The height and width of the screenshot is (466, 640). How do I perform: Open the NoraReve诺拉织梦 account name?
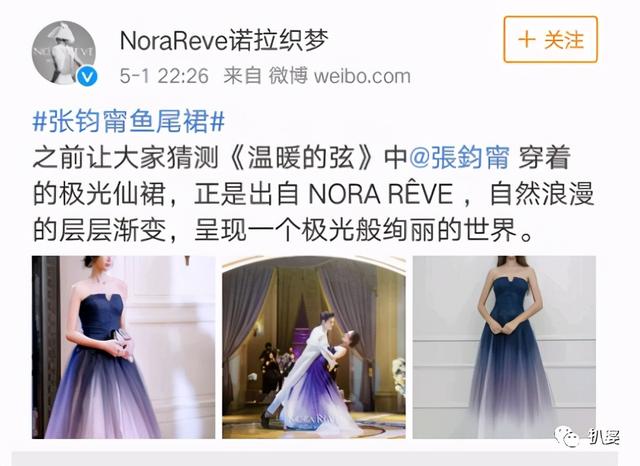[224, 40]
